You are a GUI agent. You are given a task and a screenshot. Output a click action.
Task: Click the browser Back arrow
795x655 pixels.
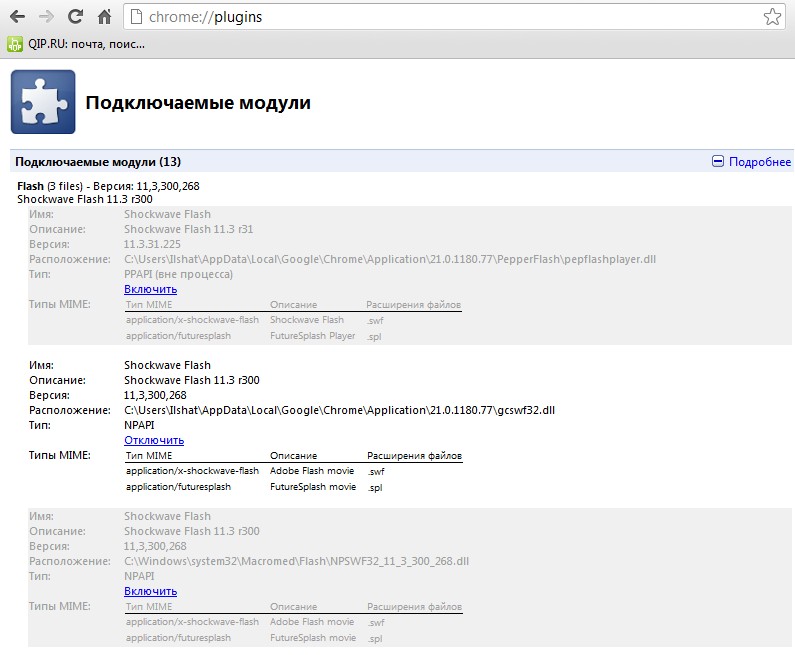tap(17, 17)
